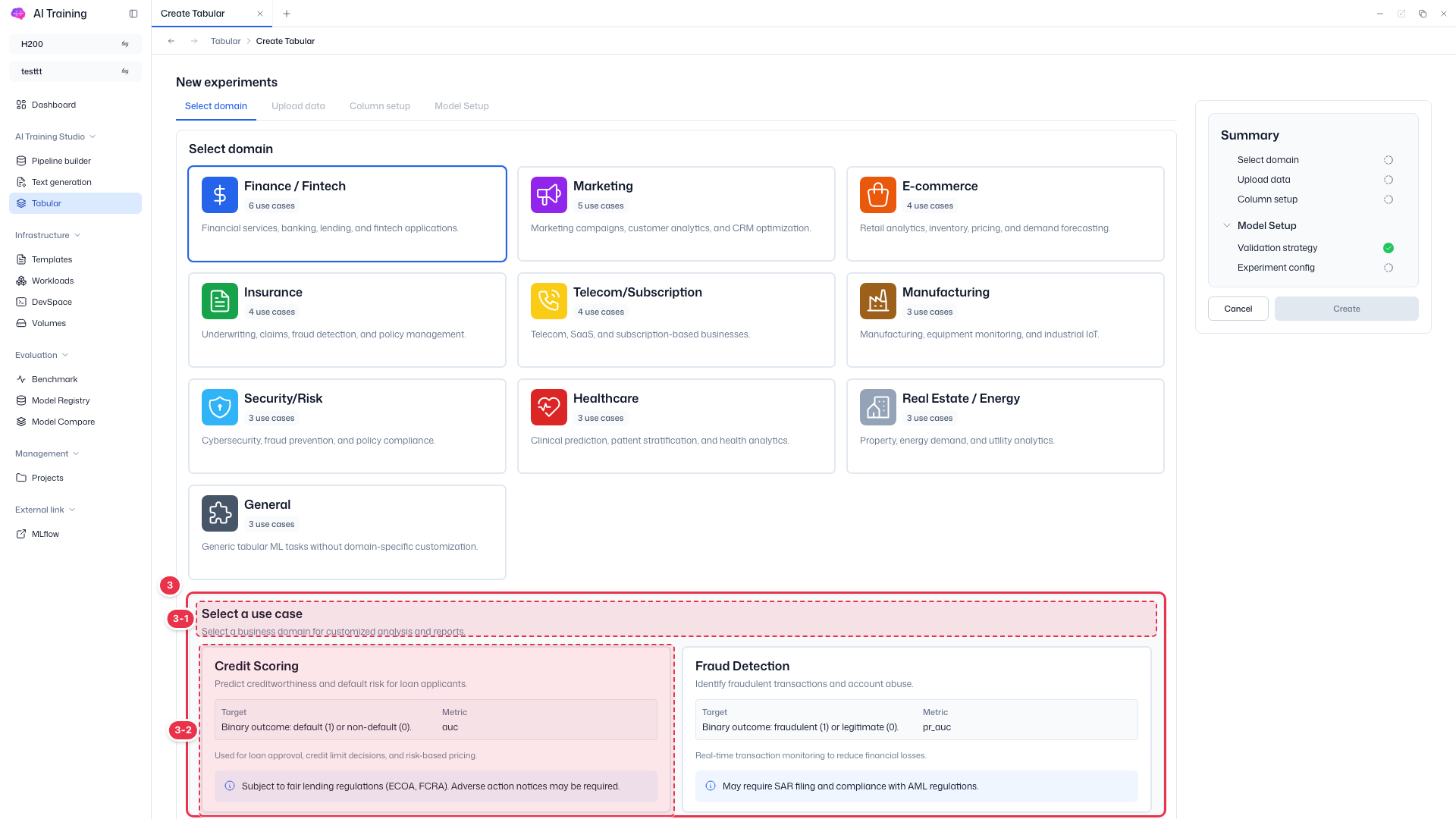The width and height of the screenshot is (1456, 819).
Task: Switch to the Upload data tab
Action: 298,106
